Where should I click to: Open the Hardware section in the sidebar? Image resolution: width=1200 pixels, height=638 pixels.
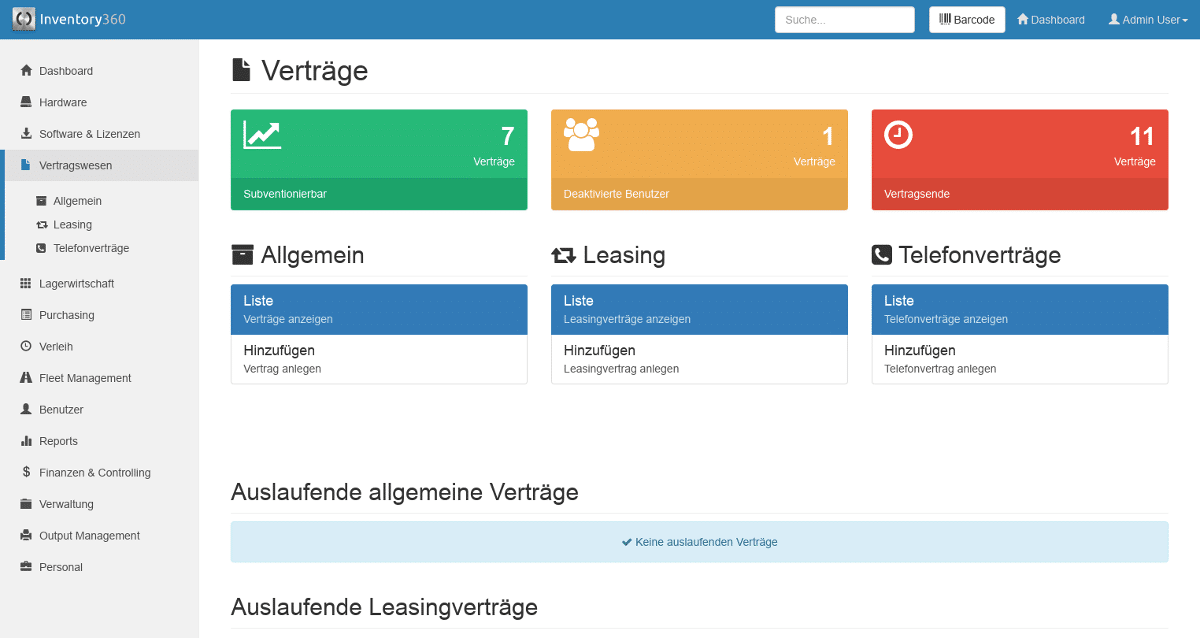(x=62, y=101)
